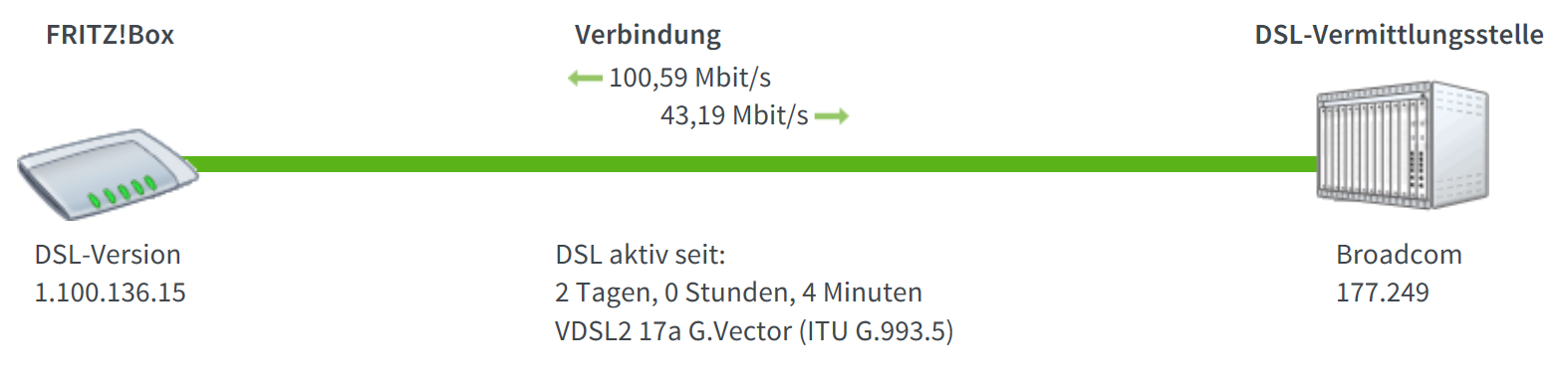Click the 'DSL aktiv seit:' label

pos(641,255)
